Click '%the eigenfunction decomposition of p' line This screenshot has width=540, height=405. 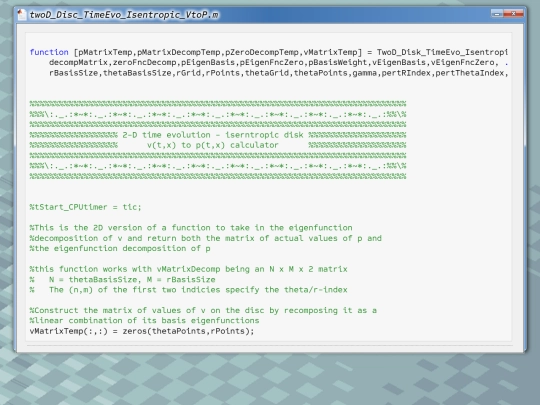click(120, 248)
